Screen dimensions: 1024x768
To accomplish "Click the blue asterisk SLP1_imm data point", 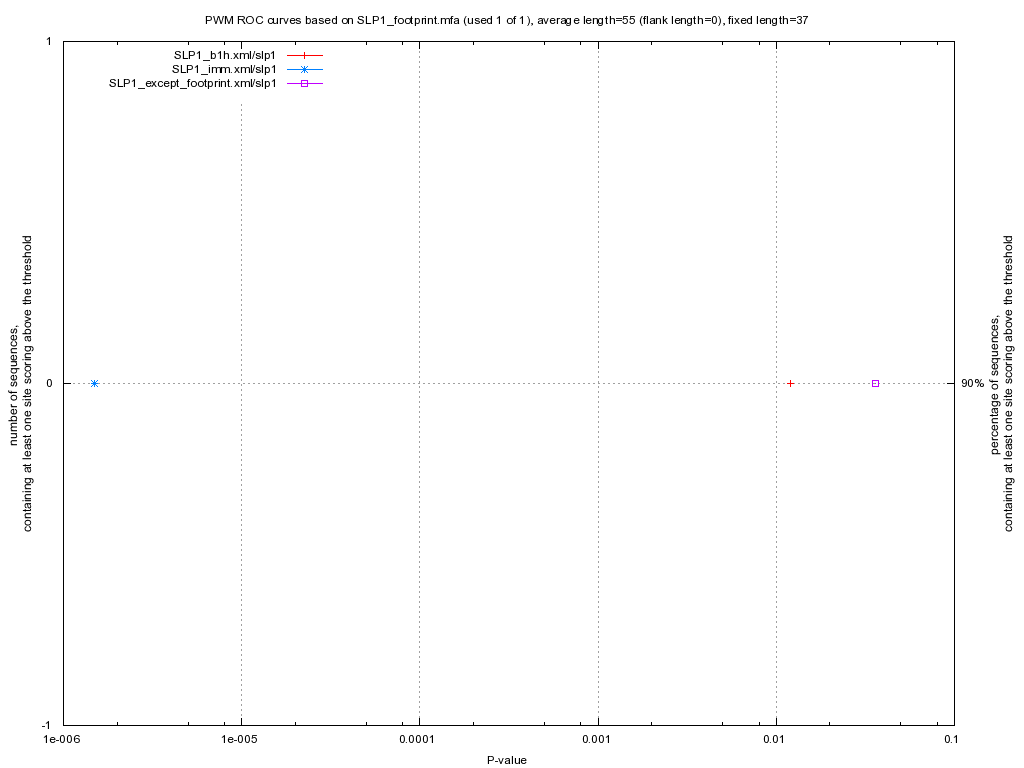I will (94, 383).
